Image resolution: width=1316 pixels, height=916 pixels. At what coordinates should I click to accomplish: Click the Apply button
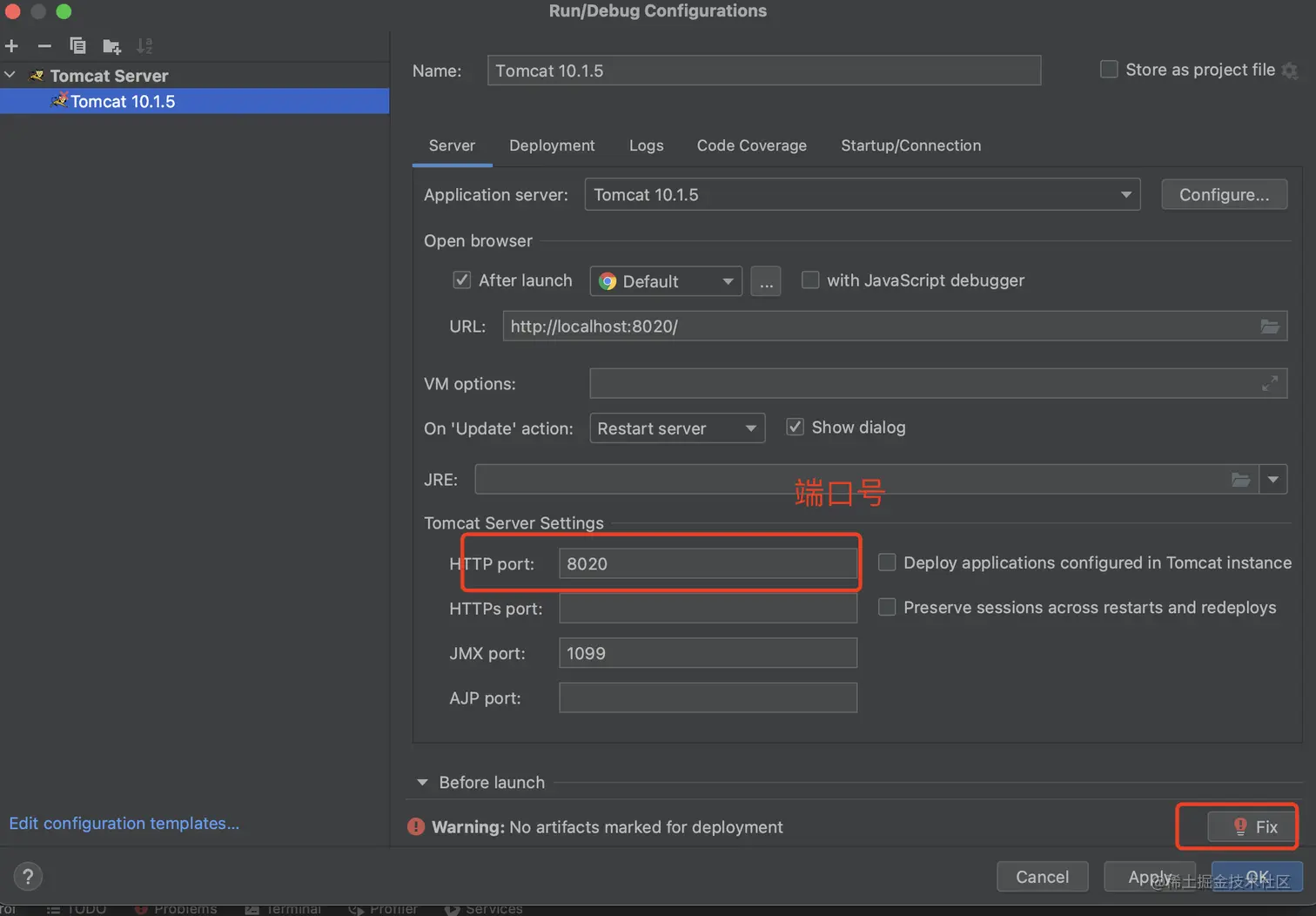coord(1151,877)
